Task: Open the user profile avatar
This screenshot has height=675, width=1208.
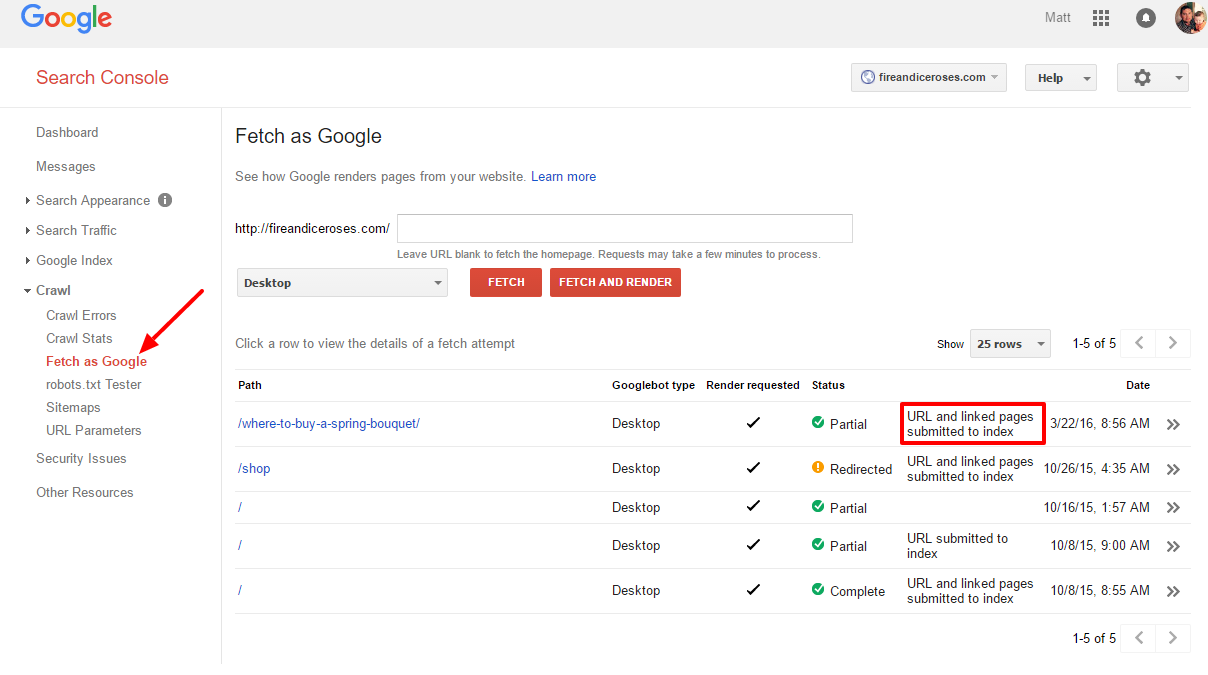Action: point(1190,18)
